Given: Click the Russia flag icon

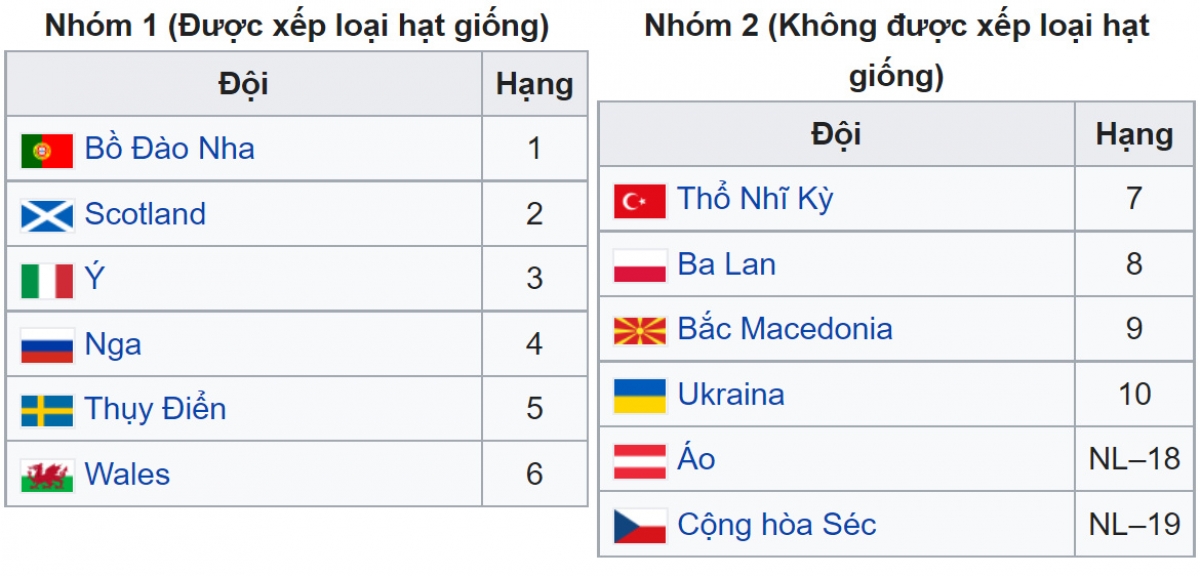Looking at the screenshot, I should pos(47,345).
